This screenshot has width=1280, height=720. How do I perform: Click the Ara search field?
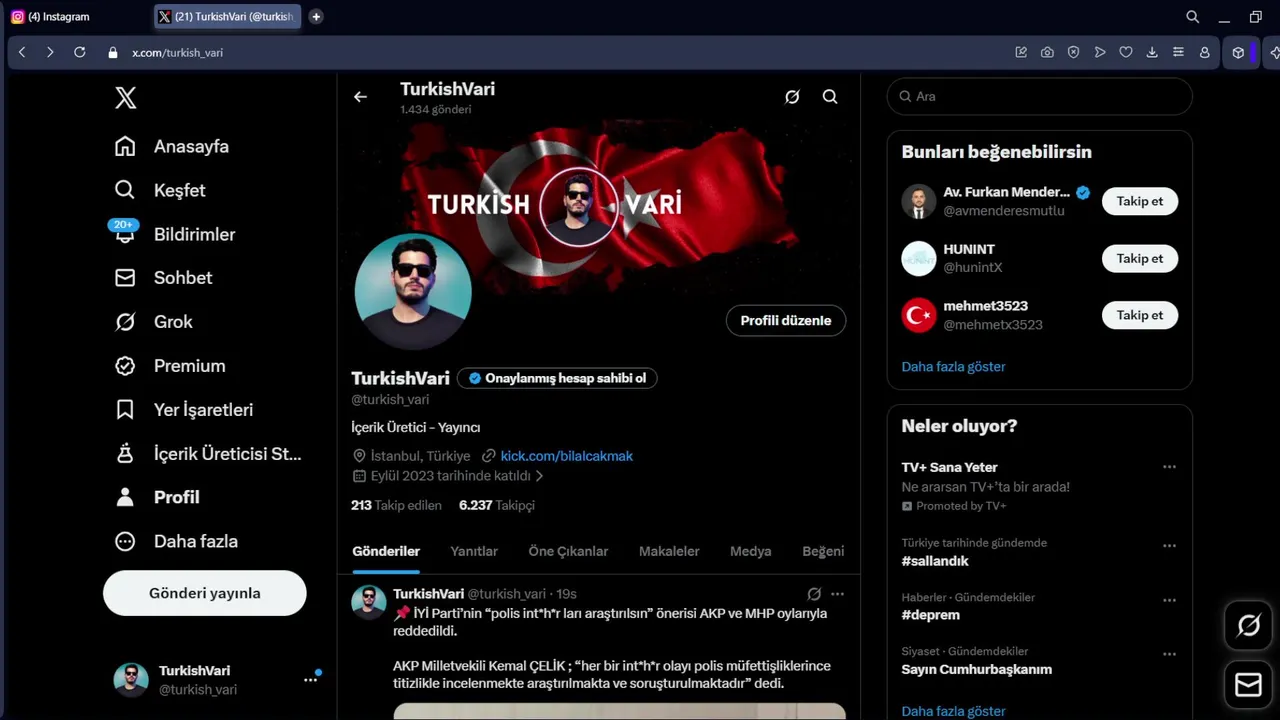pos(1040,96)
